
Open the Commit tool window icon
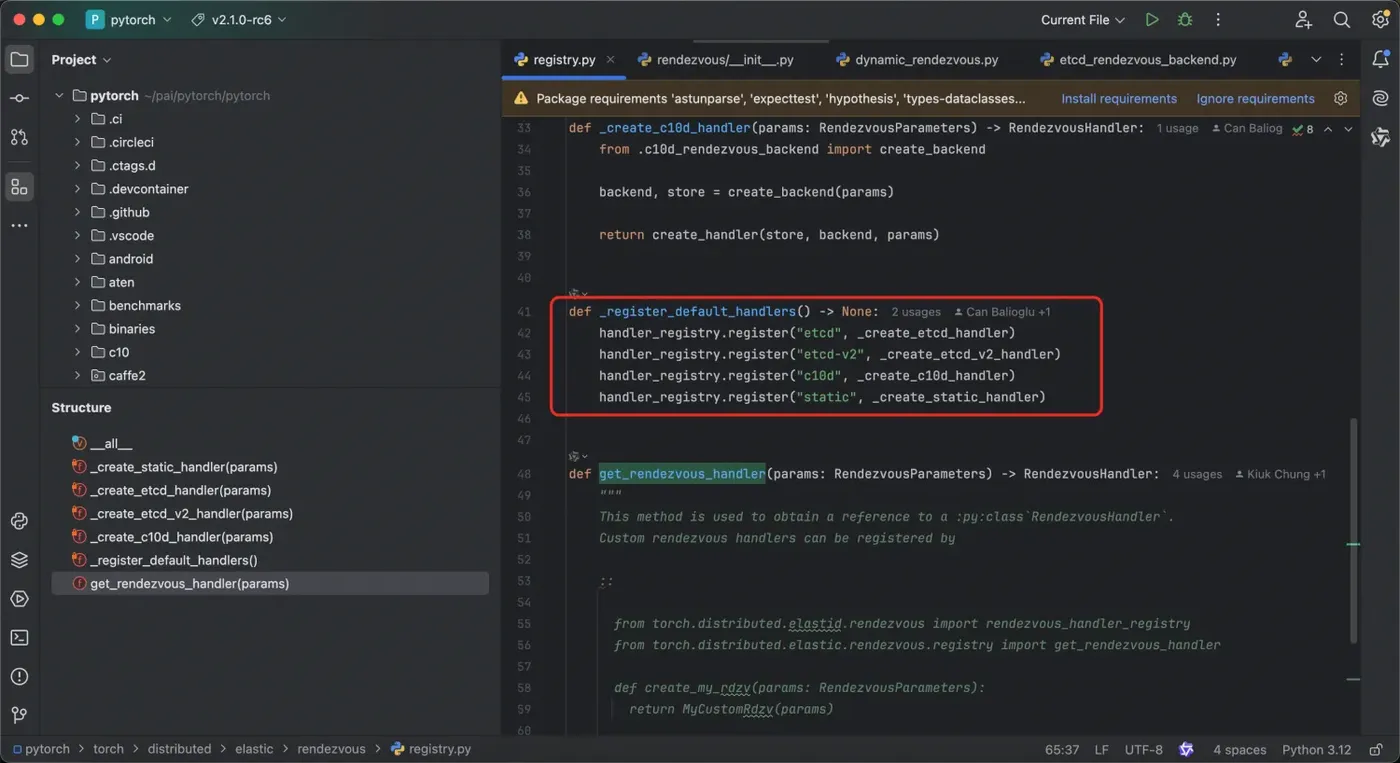(x=19, y=98)
